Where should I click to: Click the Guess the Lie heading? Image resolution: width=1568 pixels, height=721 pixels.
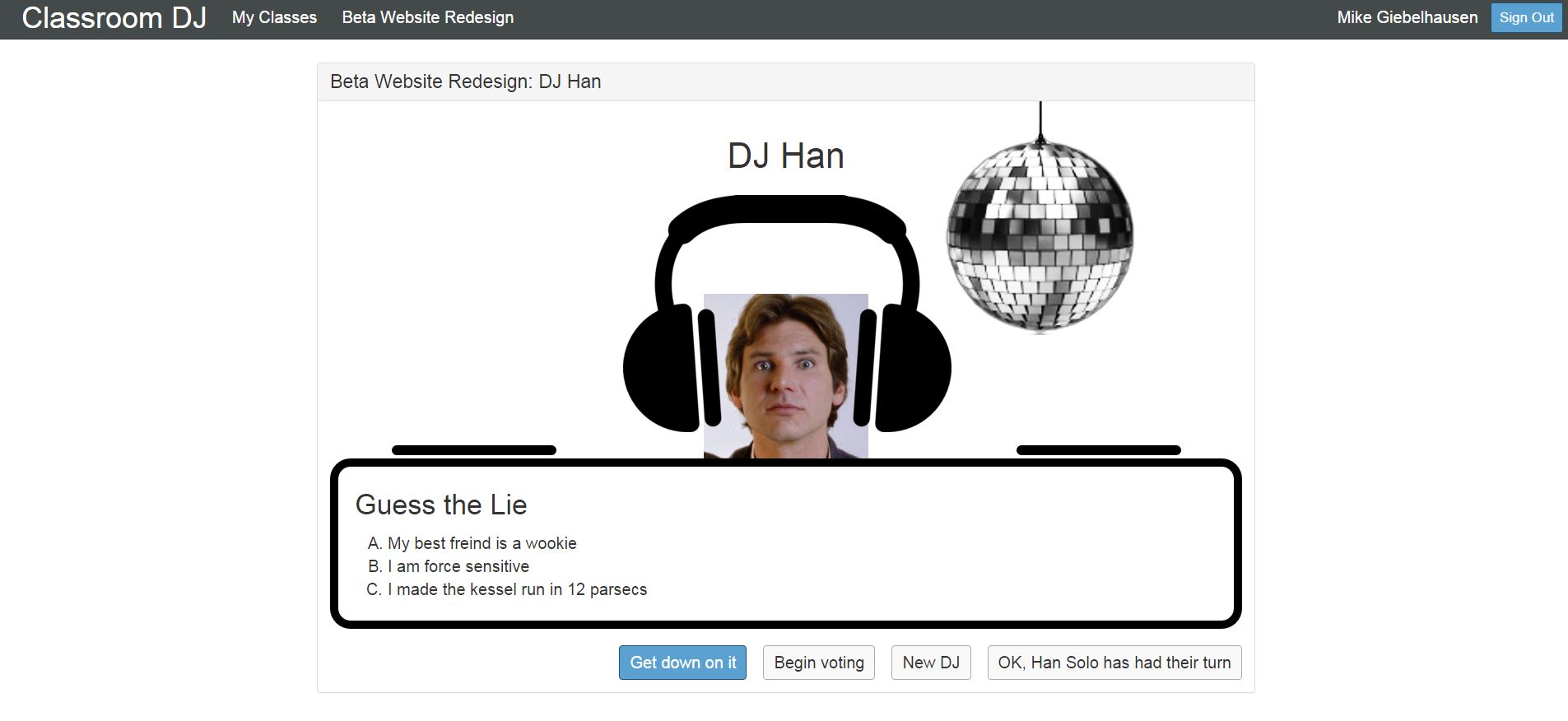(x=441, y=505)
